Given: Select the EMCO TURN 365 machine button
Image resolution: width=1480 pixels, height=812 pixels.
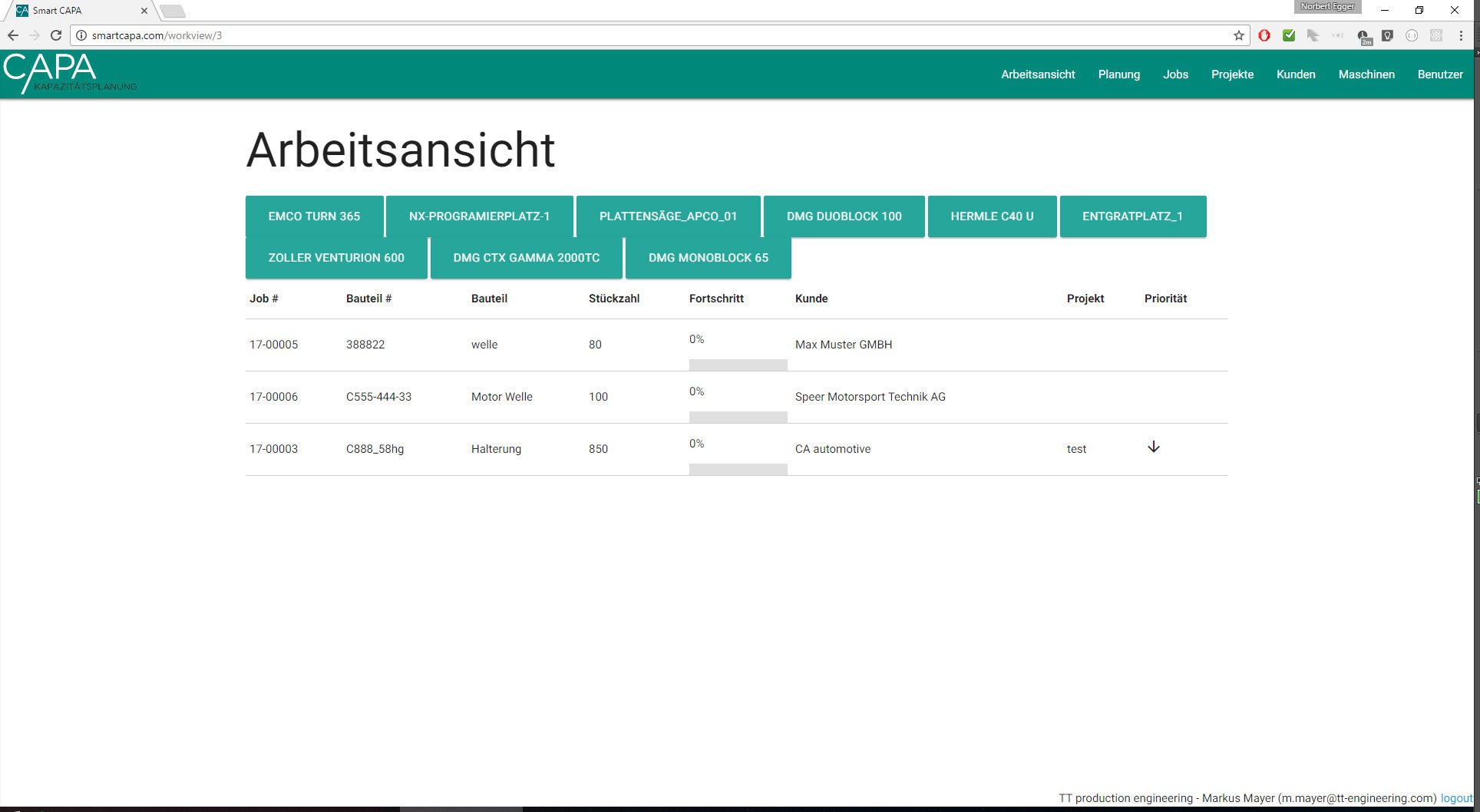Looking at the screenshot, I should click(314, 216).
